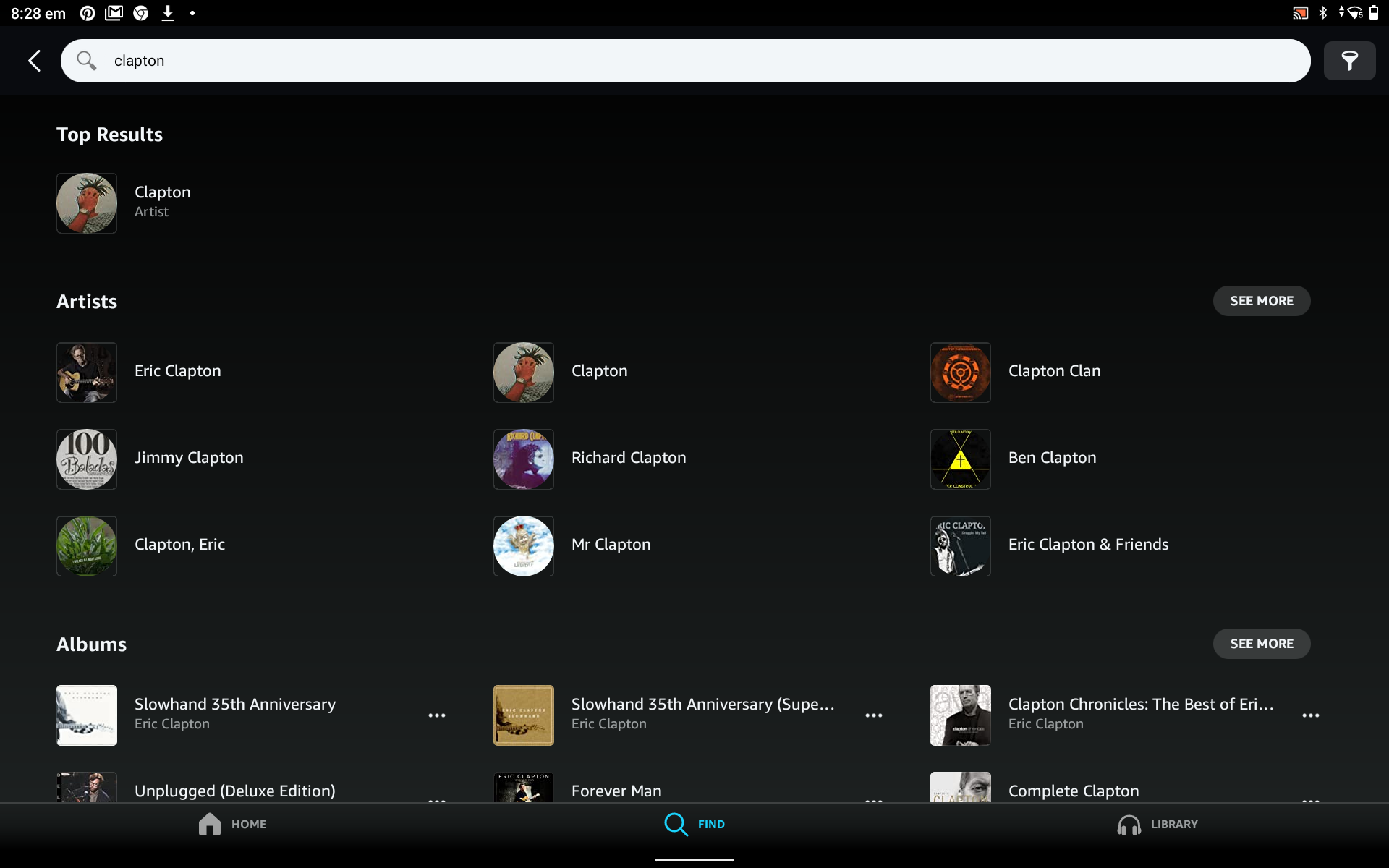
Task: Select Eric Clapton artist name
Action: click(x=178, y=371)
